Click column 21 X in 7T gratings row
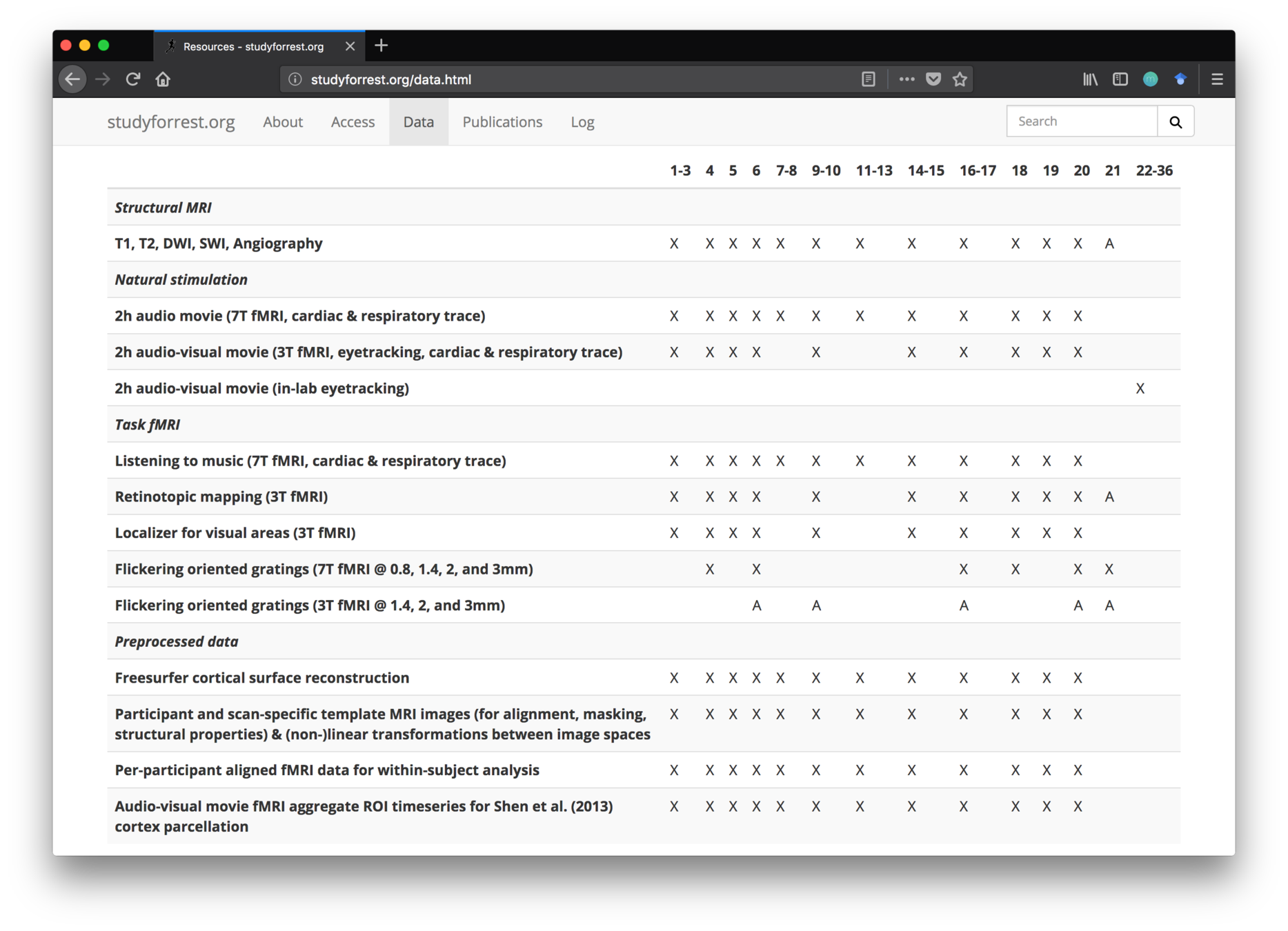Image resolution: width=1288 pixels, height=931 pixels. pos(1109,569)
